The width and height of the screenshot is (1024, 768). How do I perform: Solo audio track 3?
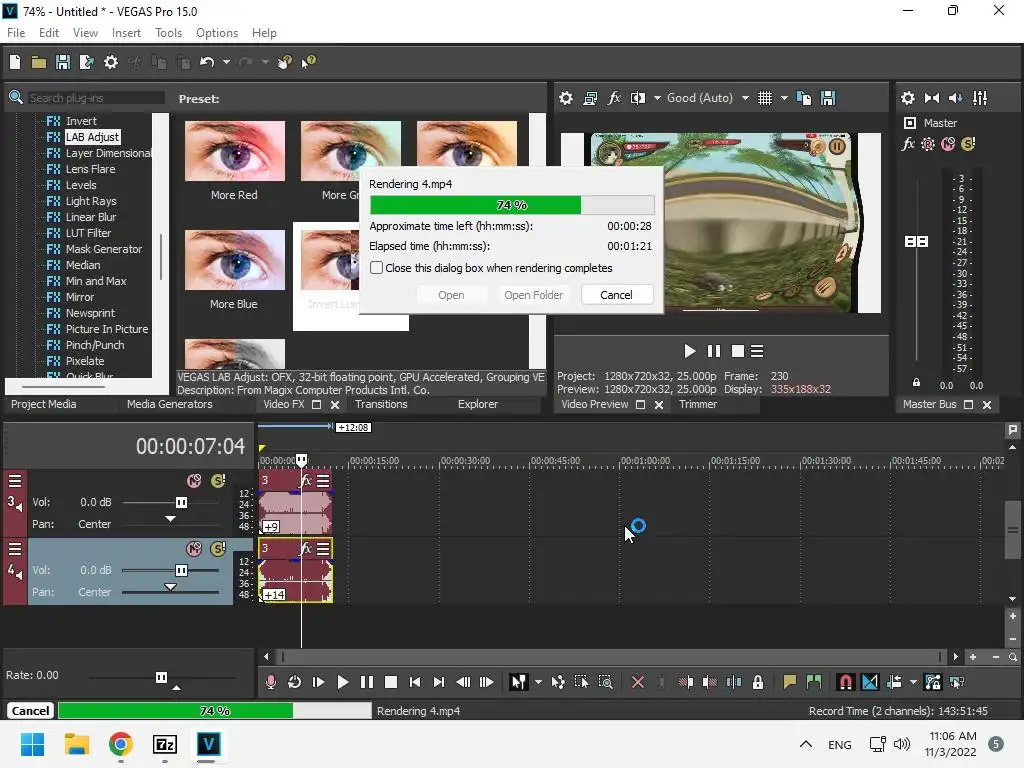pyautogui.click(x=218, y=481)
